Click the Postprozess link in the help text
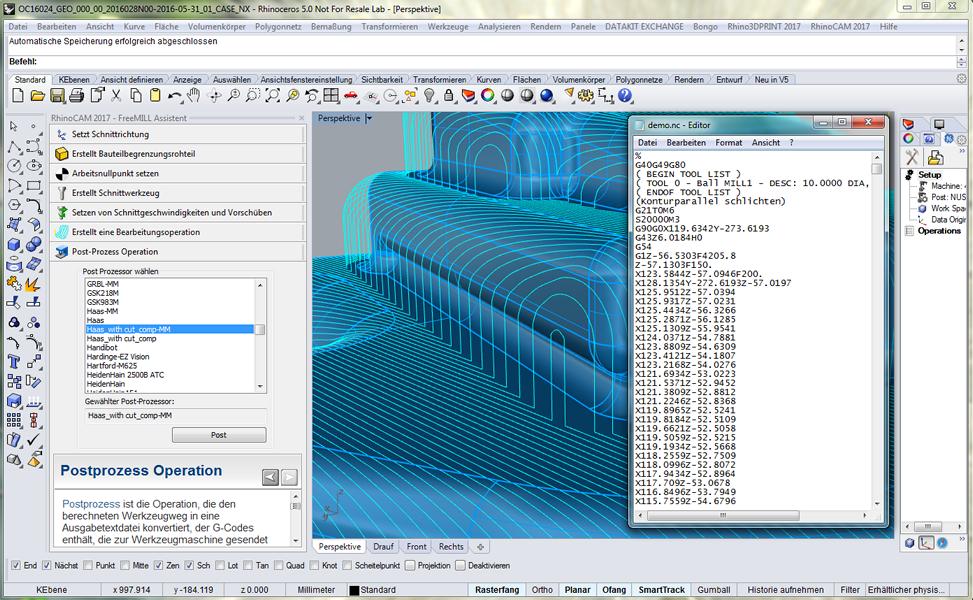The width and height of the screenshot is (973, 600). click(91, 504)
